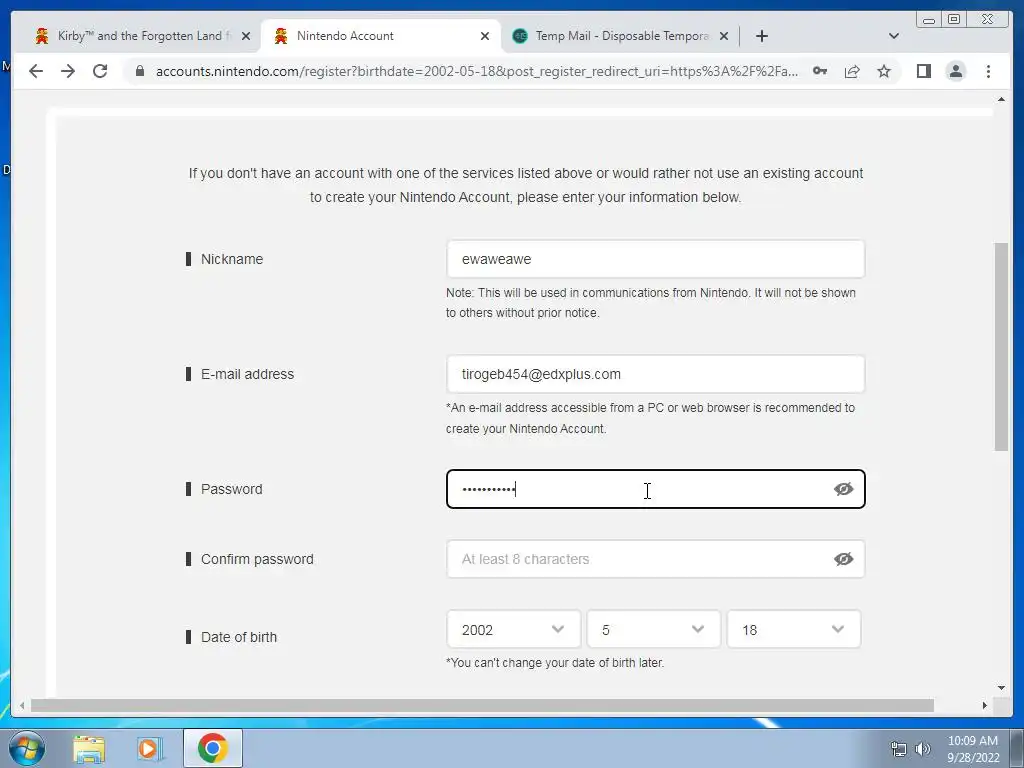Reload the Nintendo Account page
The image size is (1024, 768).
point(100,71)
